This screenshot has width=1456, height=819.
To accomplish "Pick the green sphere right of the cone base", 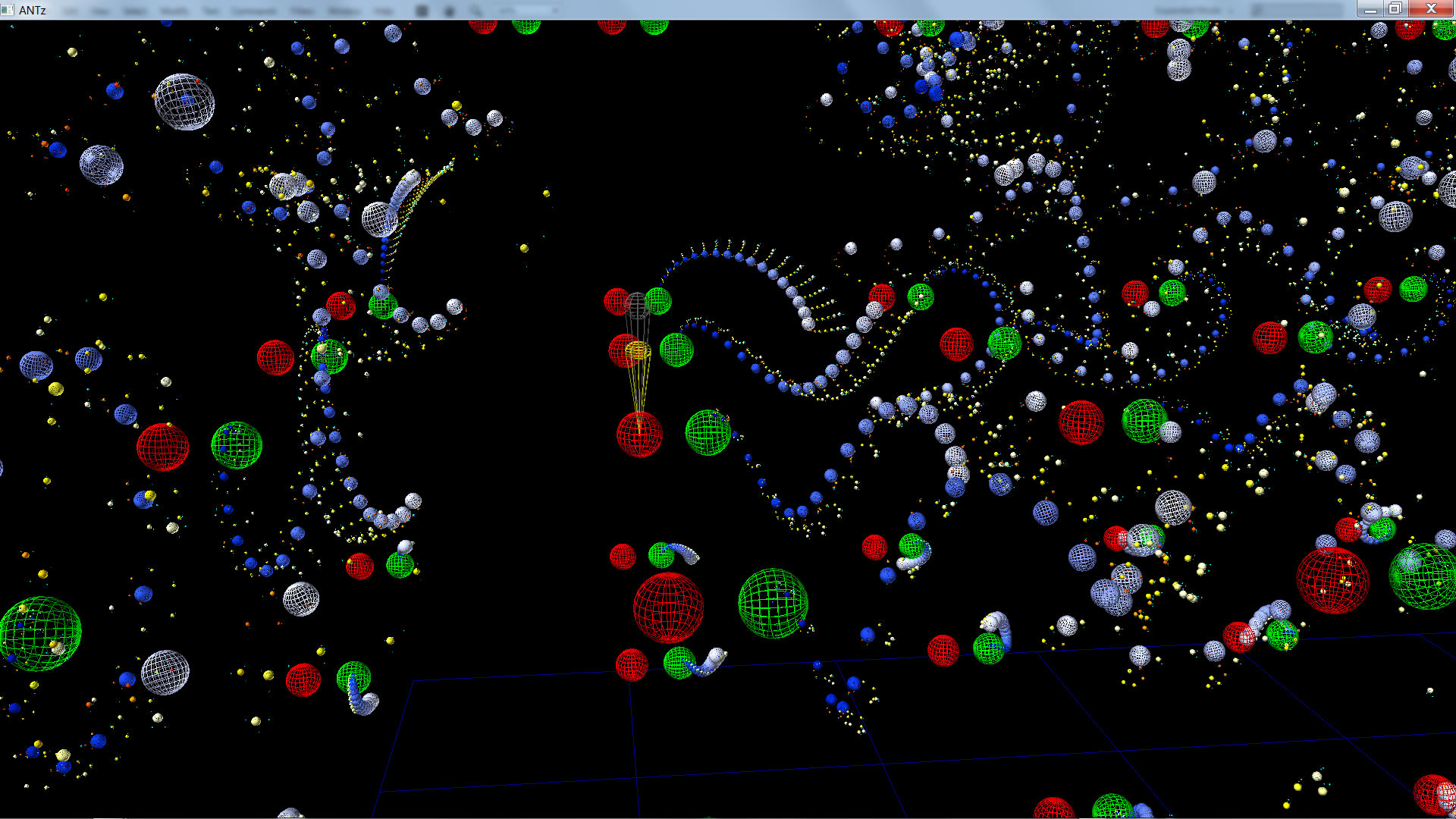I will pyautogui.click(x=708, y=432).
